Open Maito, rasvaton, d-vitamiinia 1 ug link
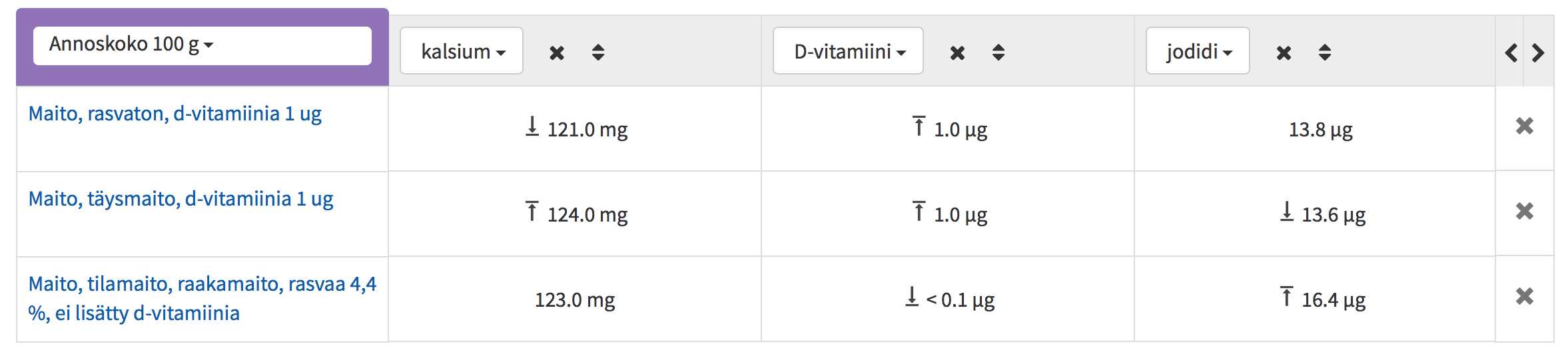This screenshot has height=354, width=1568. (x=175, y=114)
